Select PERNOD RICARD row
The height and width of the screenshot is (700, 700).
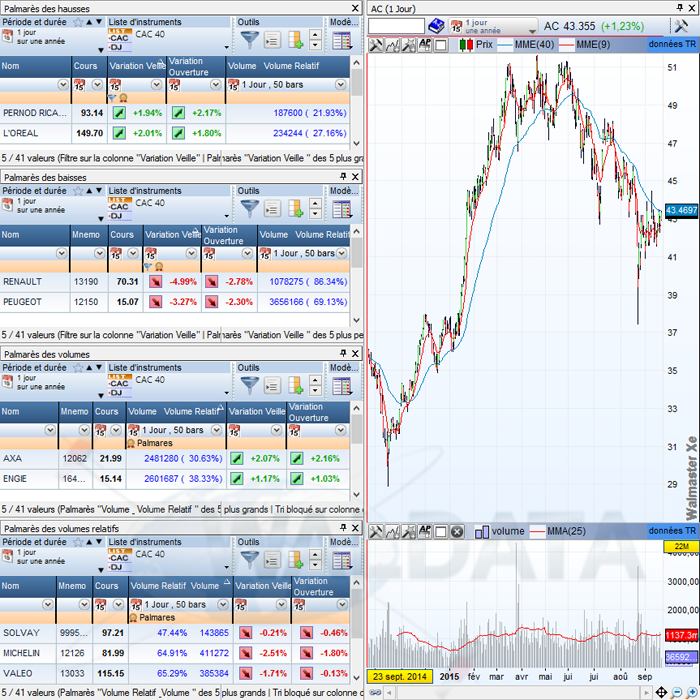coord(175,113)
